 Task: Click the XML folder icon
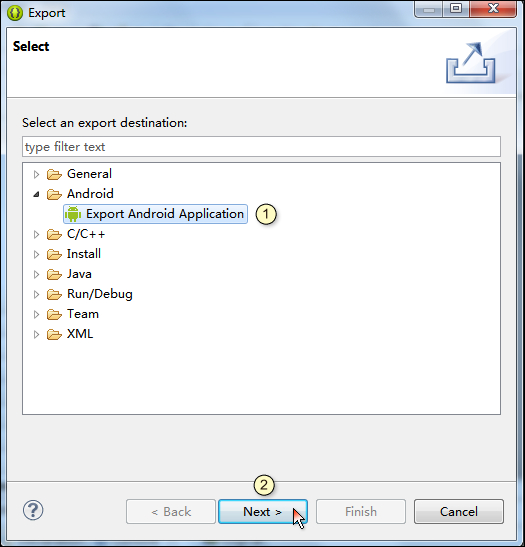point(54,334)
